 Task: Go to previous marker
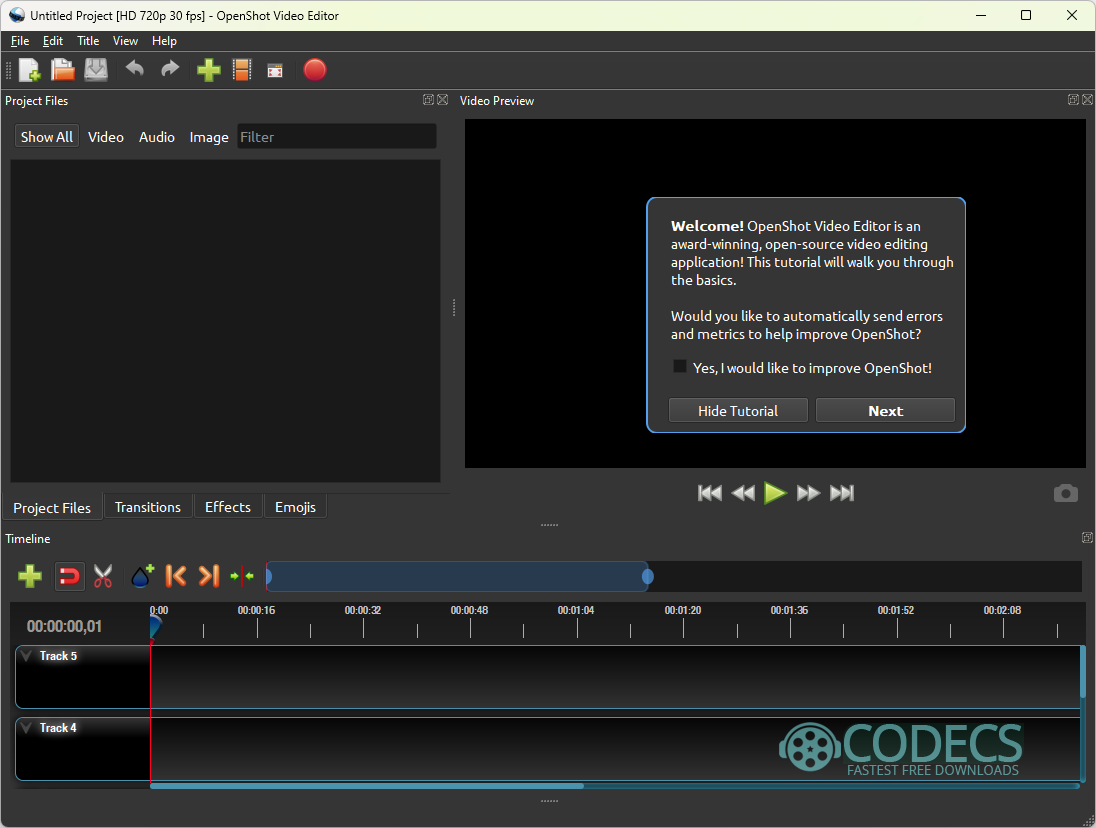[x=175, y=576]
